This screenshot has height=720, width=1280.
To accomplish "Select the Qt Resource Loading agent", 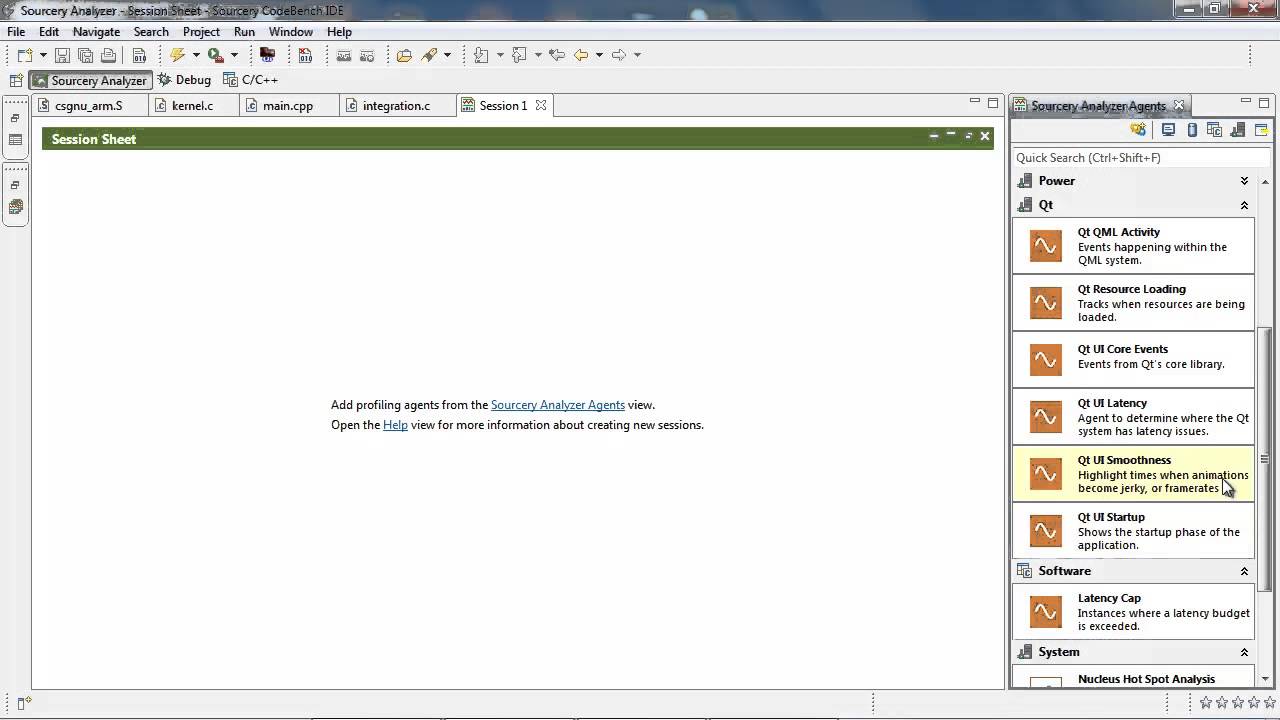I will click(x=1133, y=302).
